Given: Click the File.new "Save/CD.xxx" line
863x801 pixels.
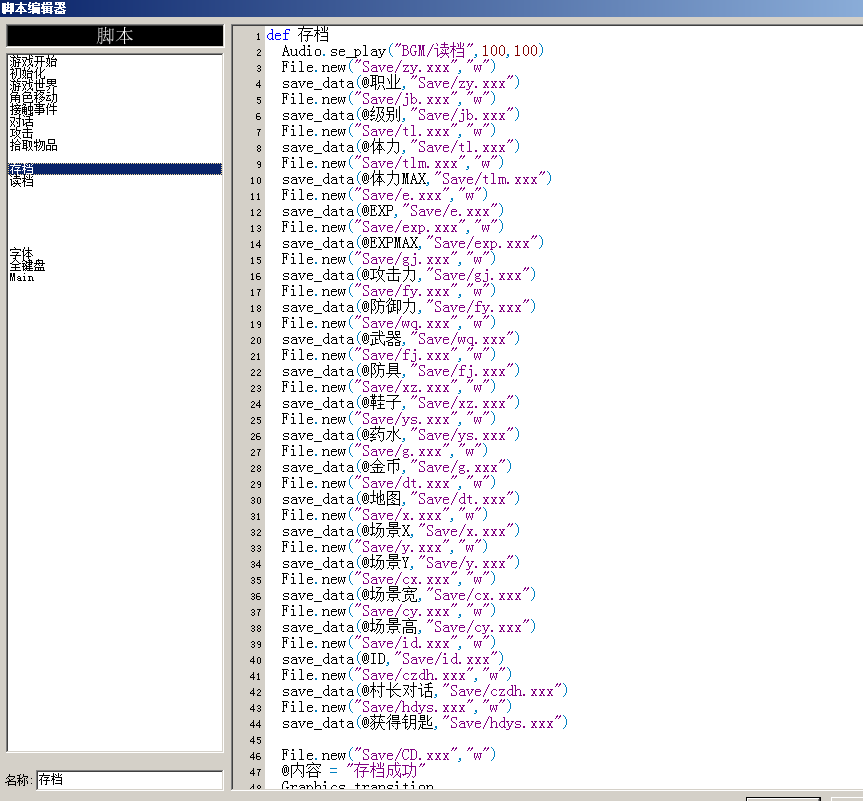Looking at the screenshot, I should click(x=389, y=754).
